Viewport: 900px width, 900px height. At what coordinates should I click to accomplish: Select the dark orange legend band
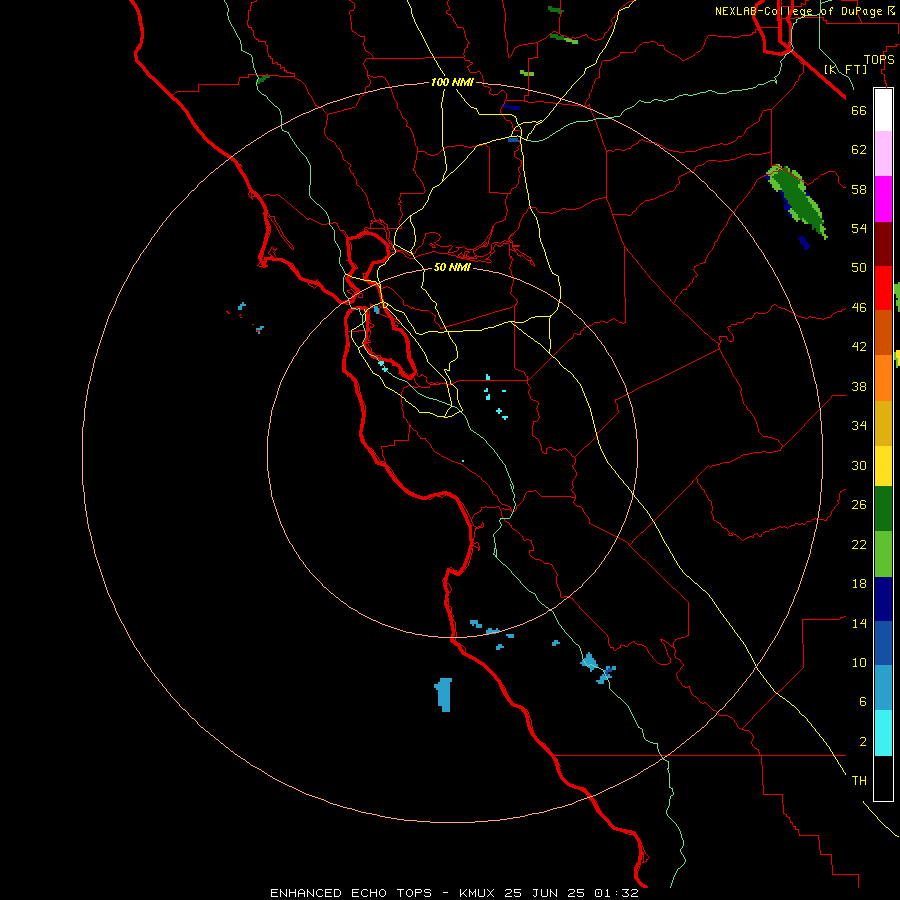coord(883,333)
